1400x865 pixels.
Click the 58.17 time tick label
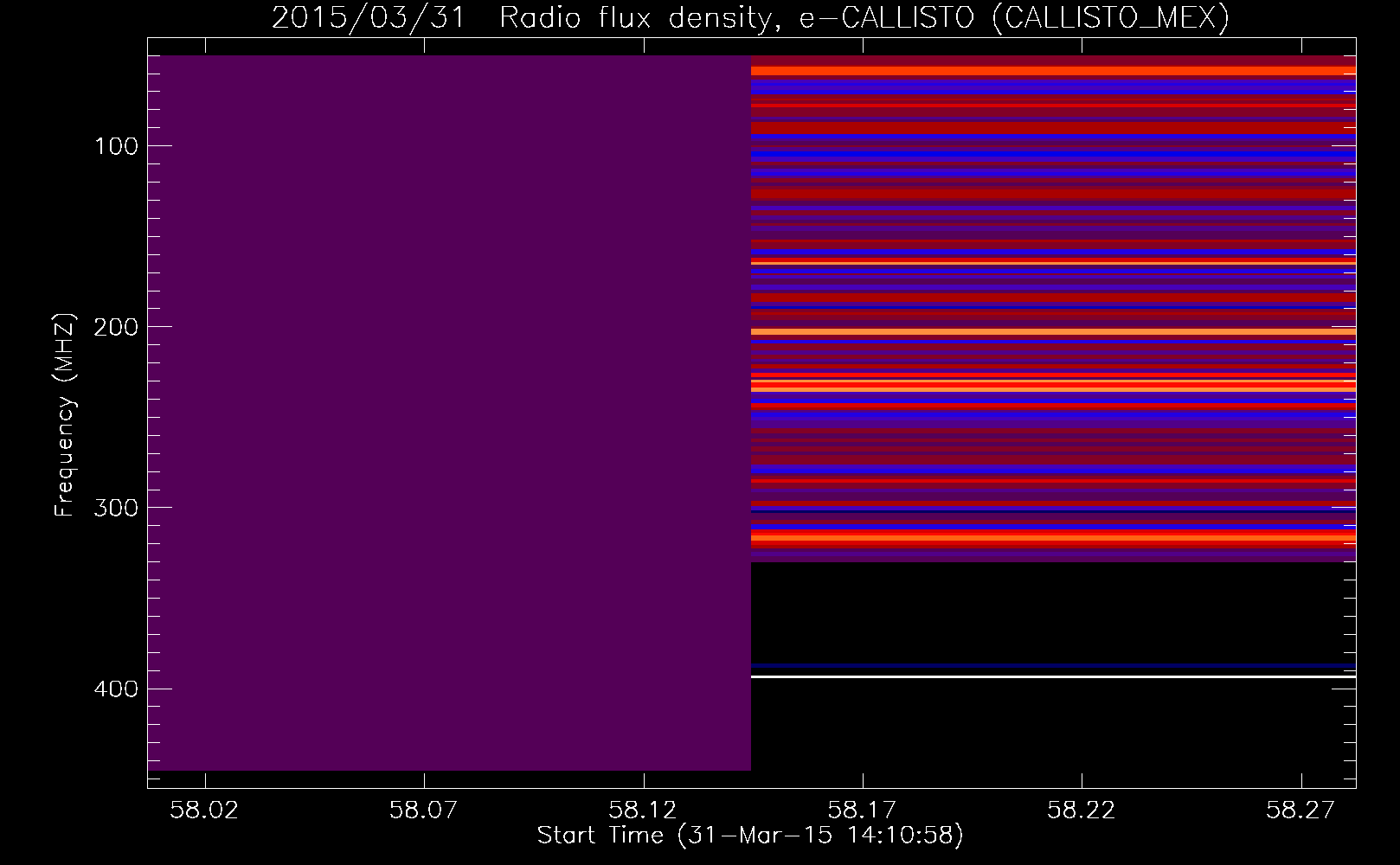[x=862, y=811]
